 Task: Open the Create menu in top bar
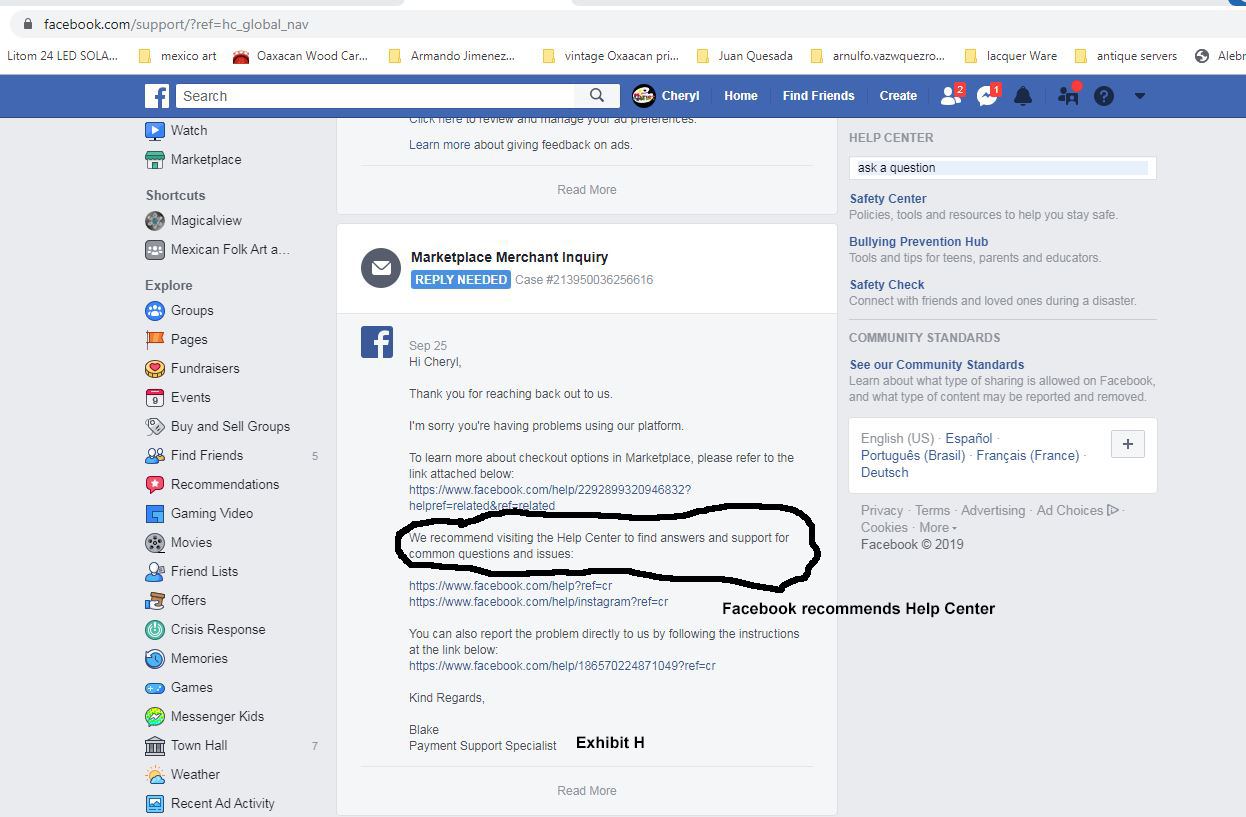point(898,96)
